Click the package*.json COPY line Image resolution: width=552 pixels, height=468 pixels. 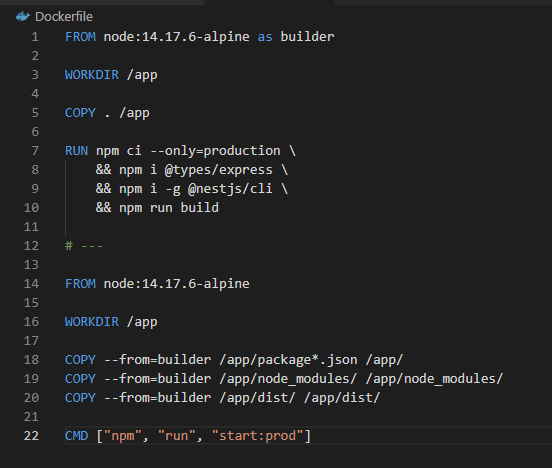pos(234,360)
